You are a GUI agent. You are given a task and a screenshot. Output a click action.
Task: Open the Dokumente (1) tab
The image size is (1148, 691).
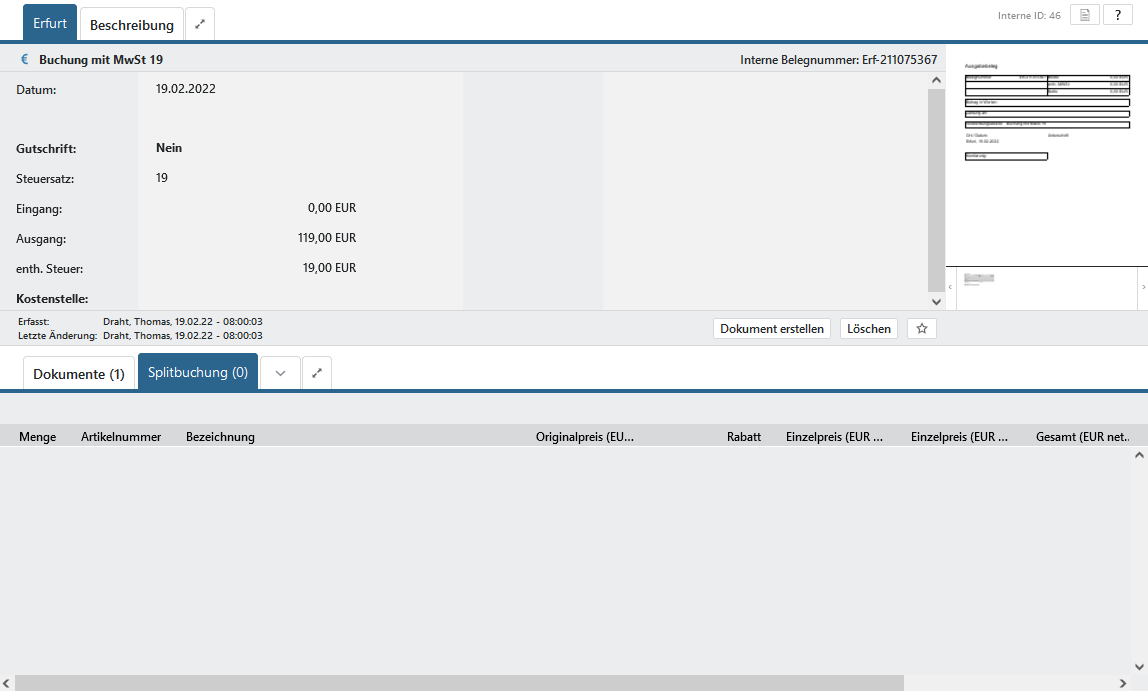[79, 374]
